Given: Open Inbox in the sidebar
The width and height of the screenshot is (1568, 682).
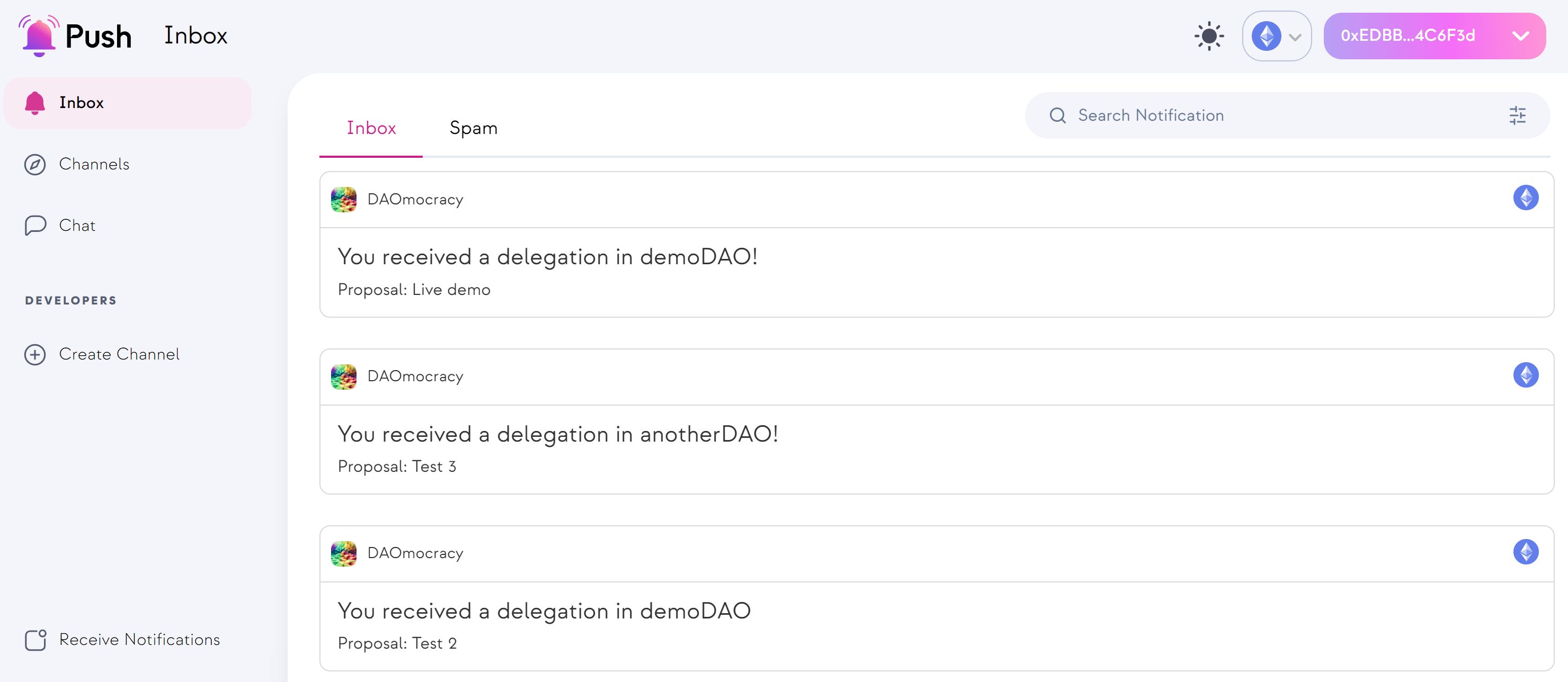Looking at the screenshot, I should pos(128,103).
